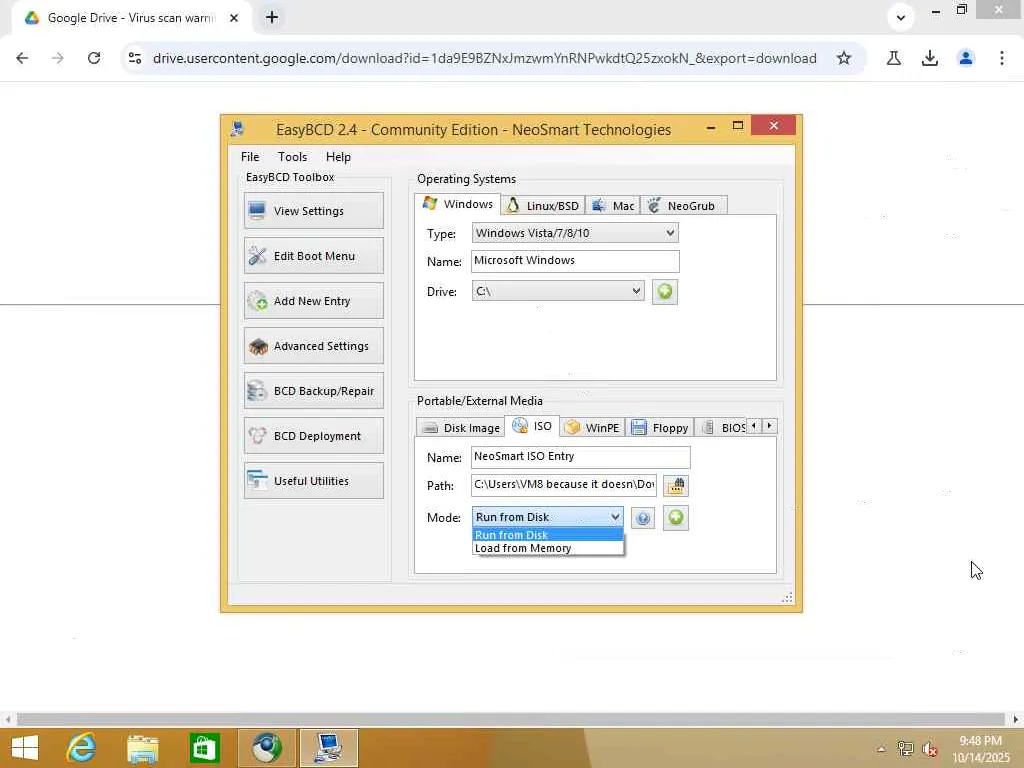Reload the Chrome page
This screenshot has width=1024, height=768.
[x=94, y=58]
